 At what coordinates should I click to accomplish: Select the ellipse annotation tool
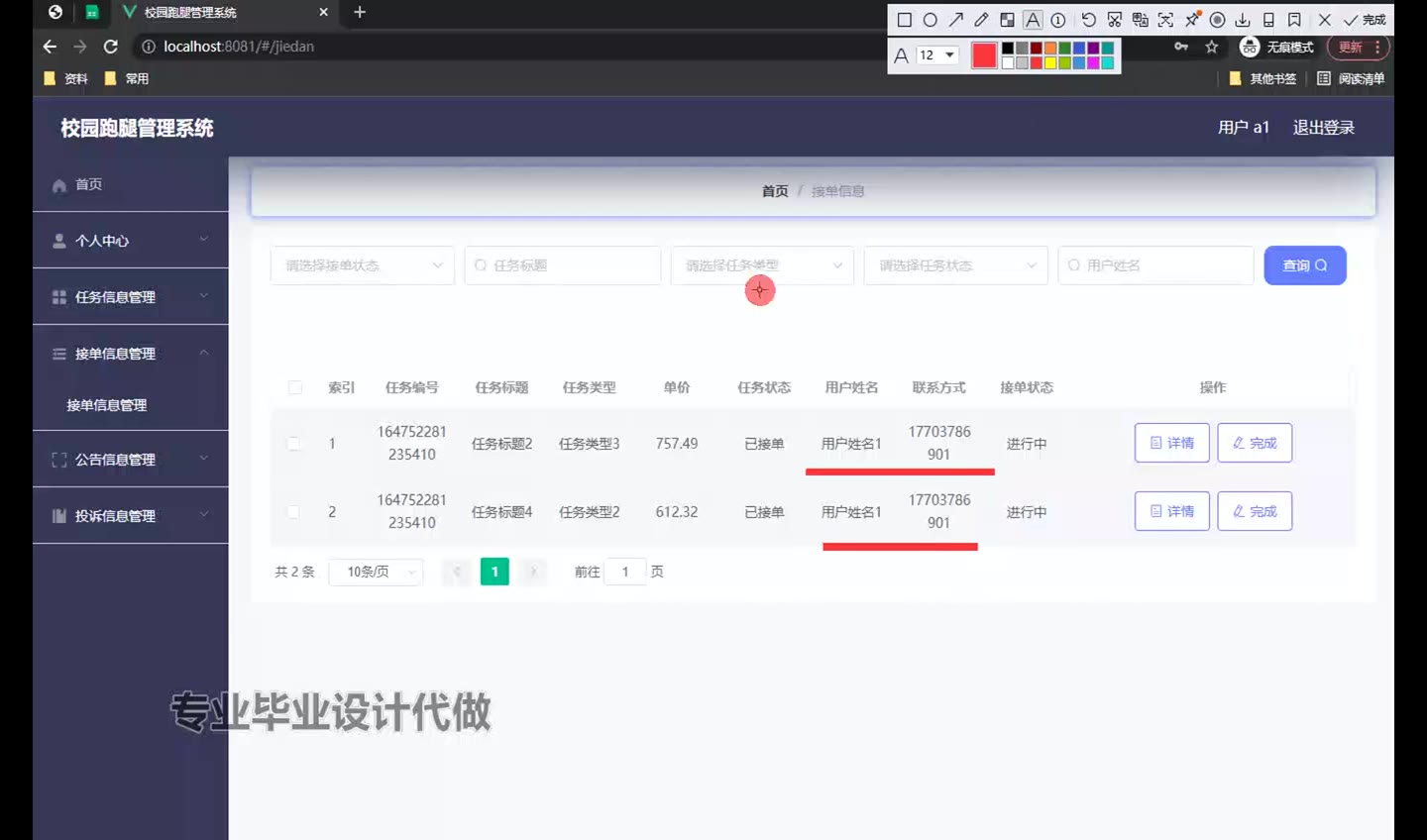pos(930,20)
